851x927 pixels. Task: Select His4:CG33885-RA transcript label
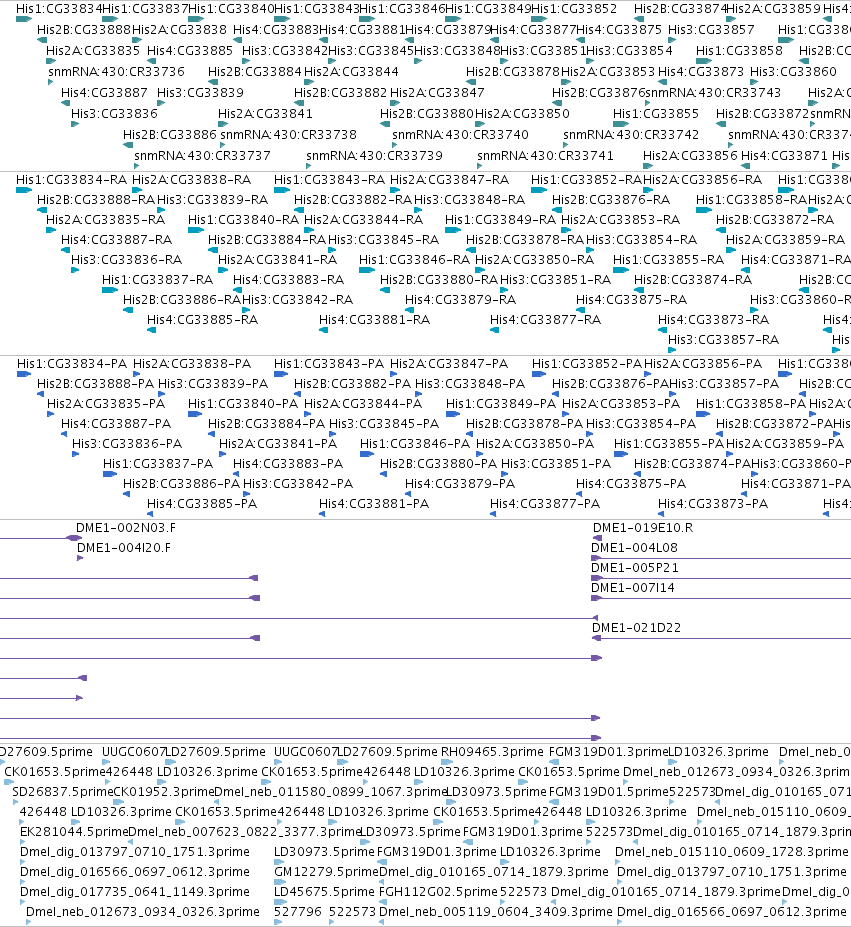[202, 320]
